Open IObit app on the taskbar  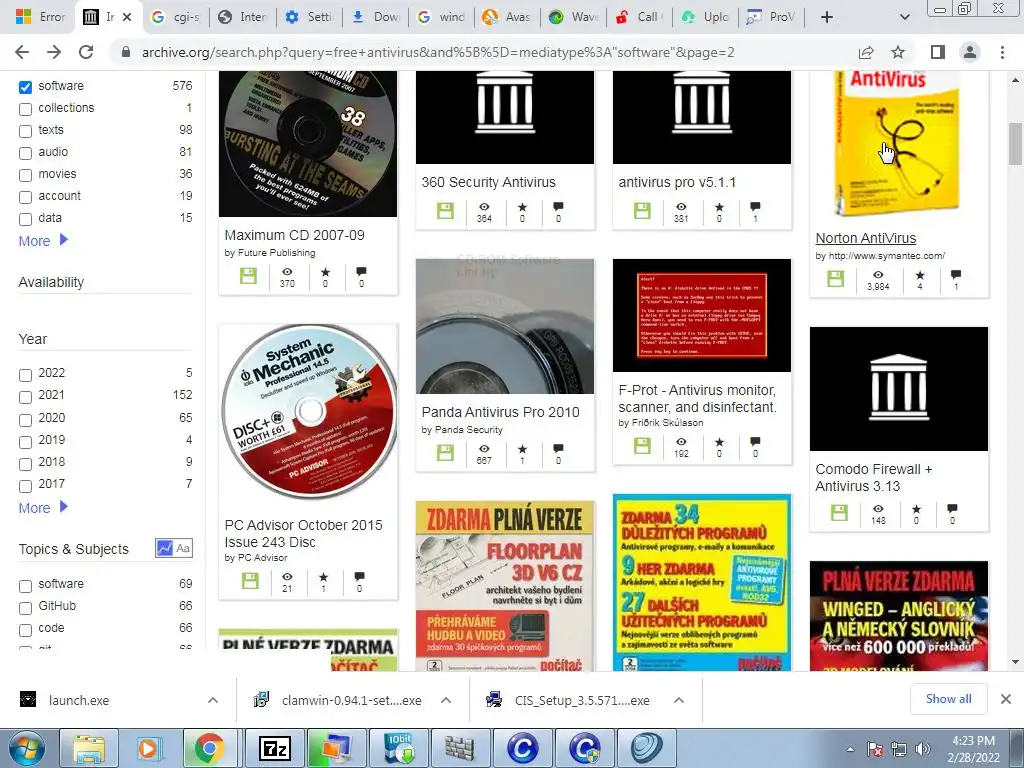click(398, 748)
